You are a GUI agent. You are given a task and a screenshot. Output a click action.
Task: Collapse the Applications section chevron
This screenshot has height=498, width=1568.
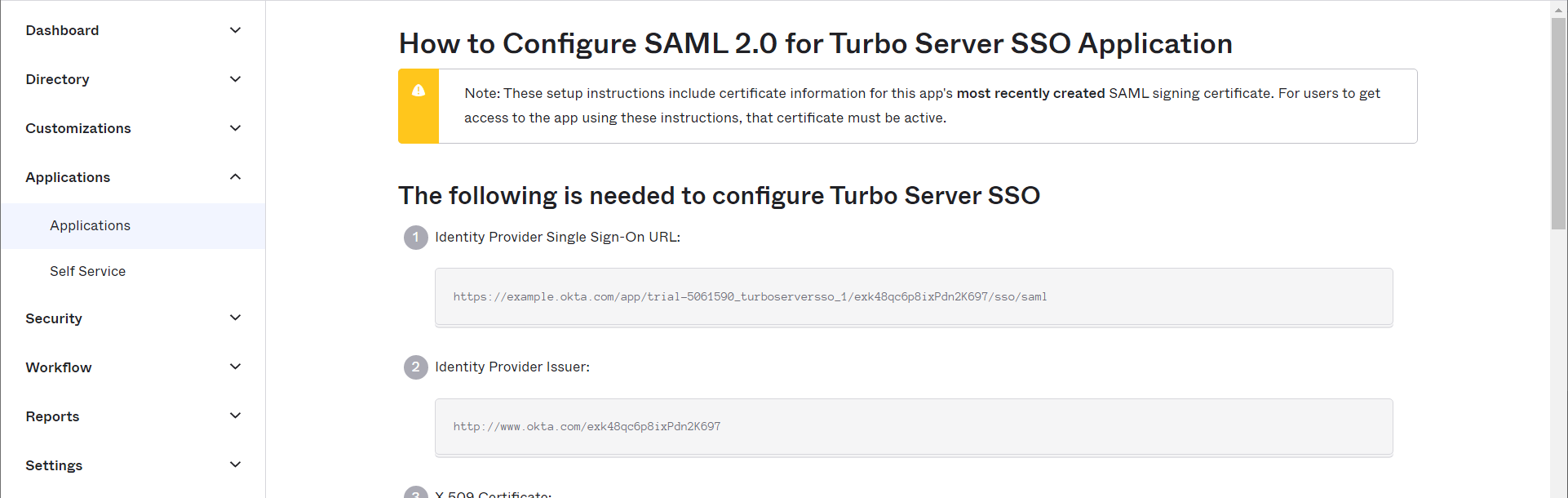(235, 177)
